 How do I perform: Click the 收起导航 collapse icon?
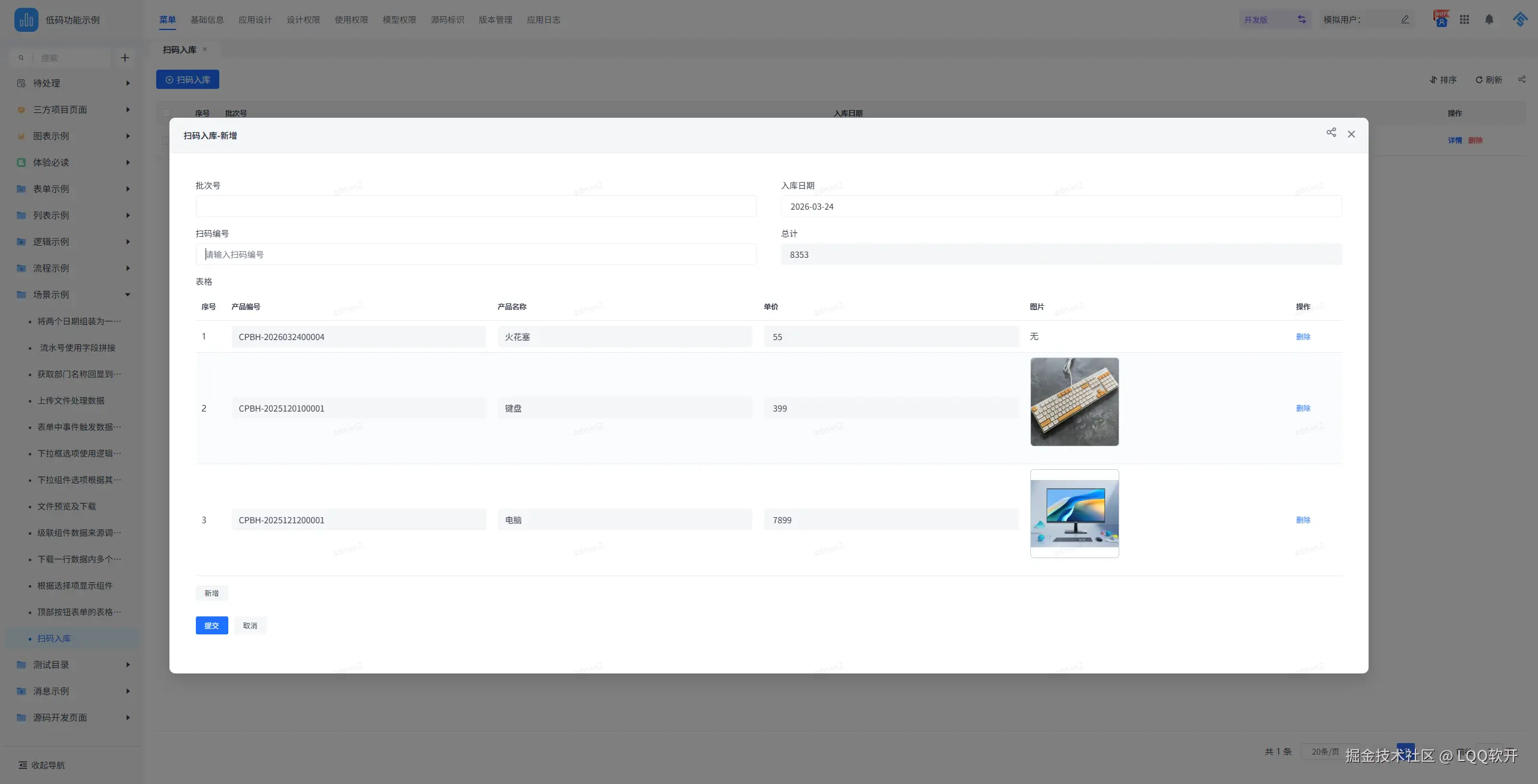23,765
